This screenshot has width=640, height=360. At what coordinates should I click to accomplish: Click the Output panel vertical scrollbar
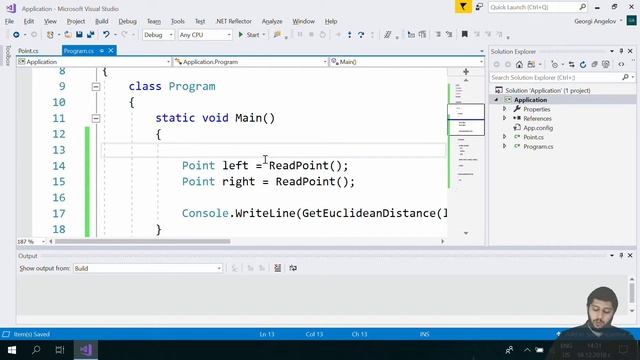[632, 294]
